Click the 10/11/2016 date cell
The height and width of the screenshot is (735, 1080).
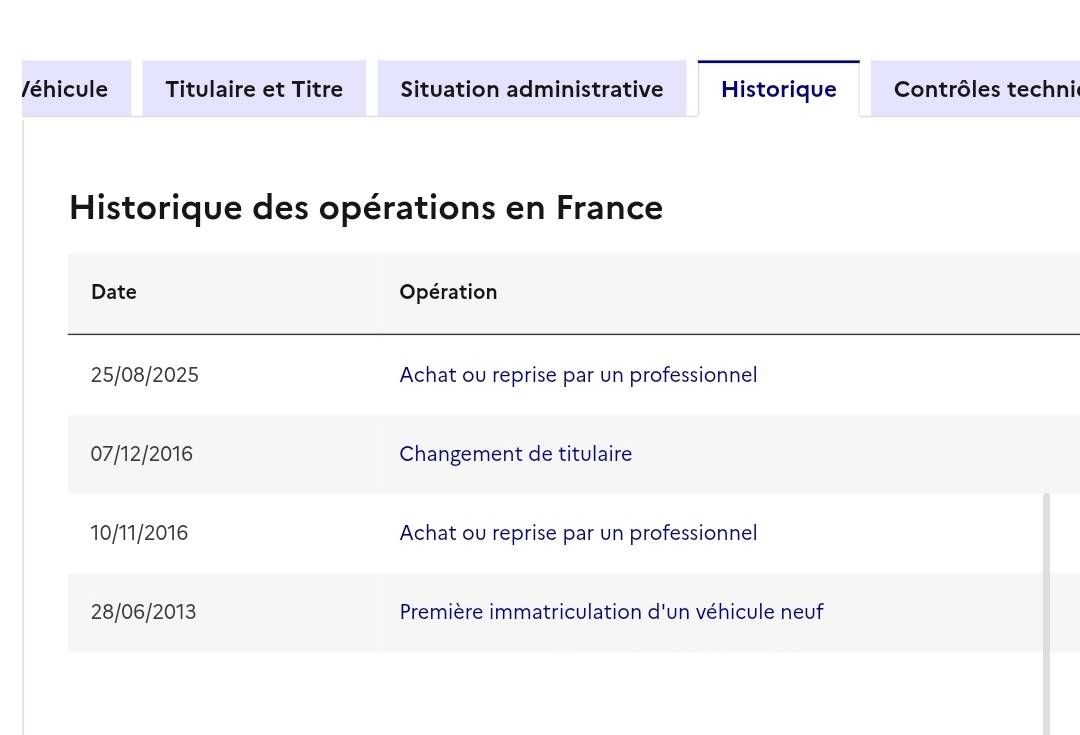[x=139, y=533]
